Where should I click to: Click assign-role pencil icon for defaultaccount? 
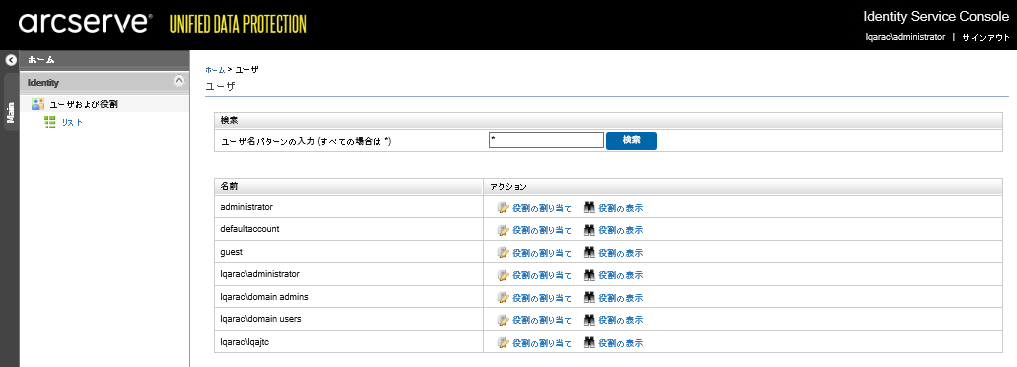pyautogui.click(x=503, y=230)
